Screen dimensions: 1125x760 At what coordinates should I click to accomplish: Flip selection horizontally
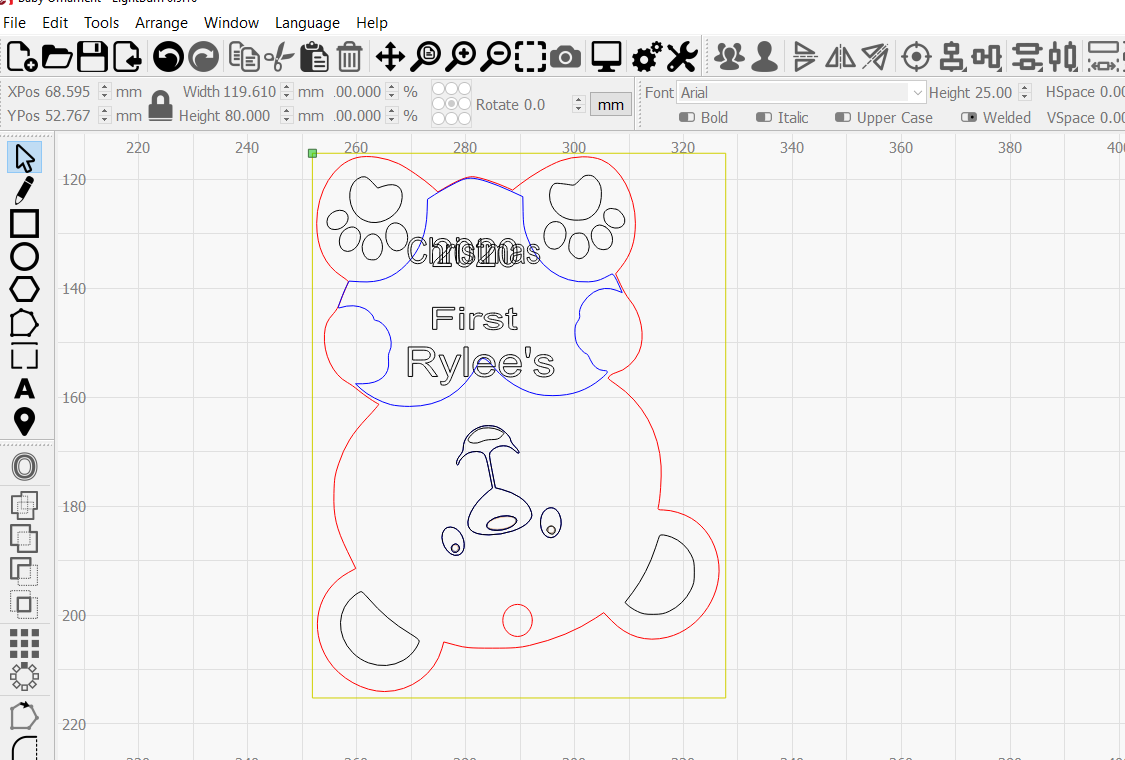(x=840, y=57)
